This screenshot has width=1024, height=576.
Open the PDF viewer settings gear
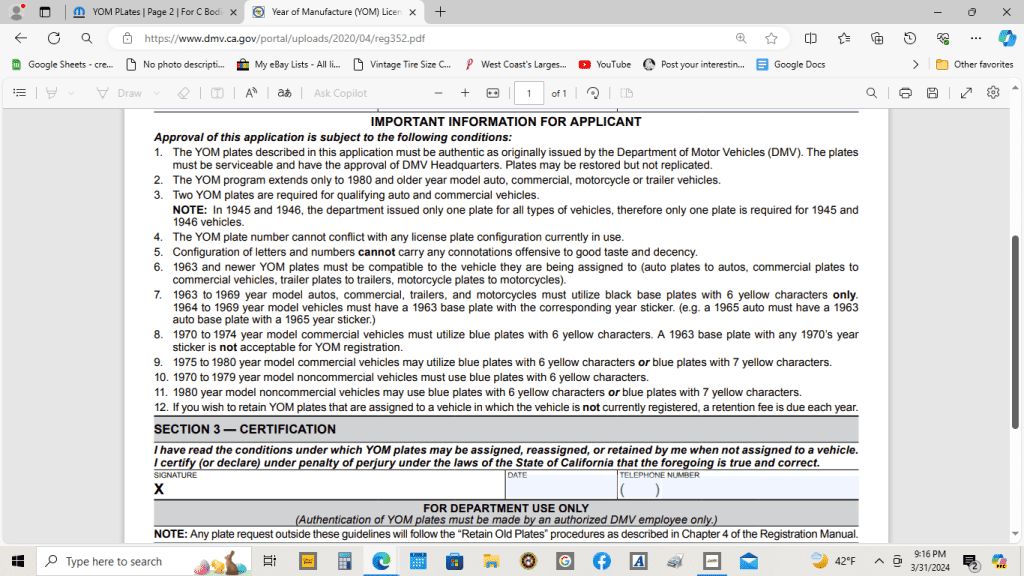[x=993, y=92]
